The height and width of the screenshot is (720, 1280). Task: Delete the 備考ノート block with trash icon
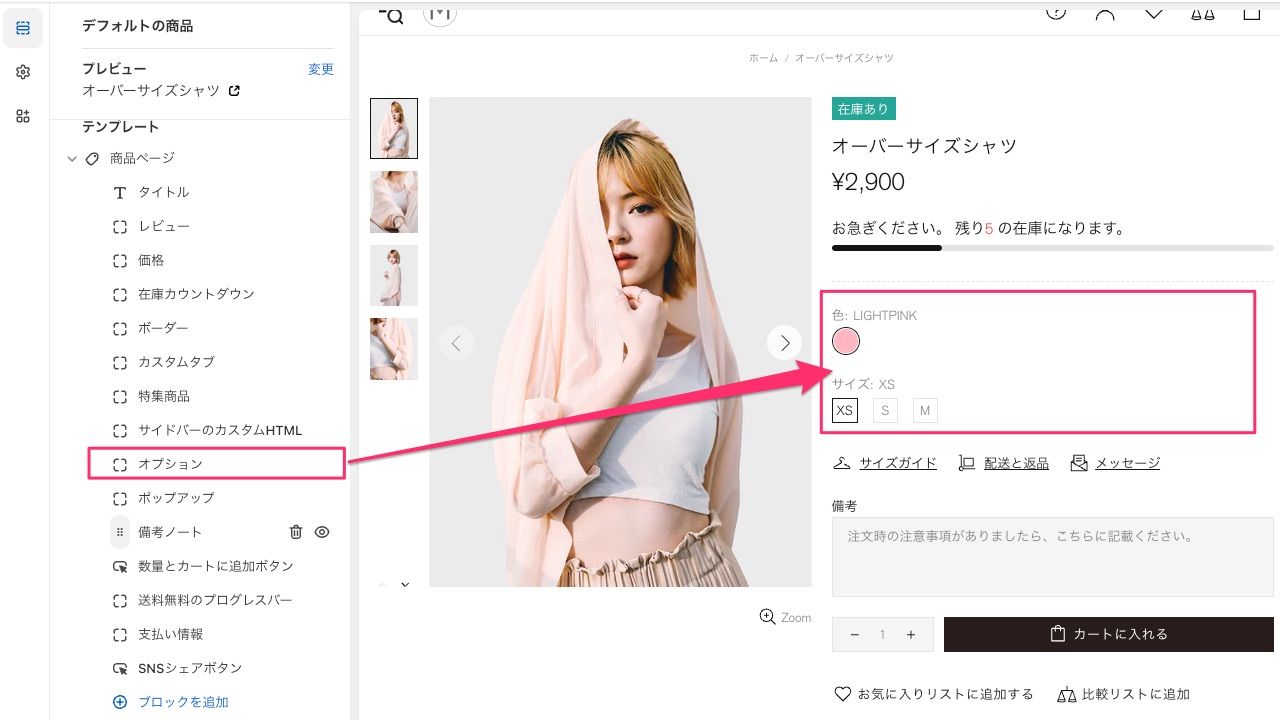[x=296, y=532]
